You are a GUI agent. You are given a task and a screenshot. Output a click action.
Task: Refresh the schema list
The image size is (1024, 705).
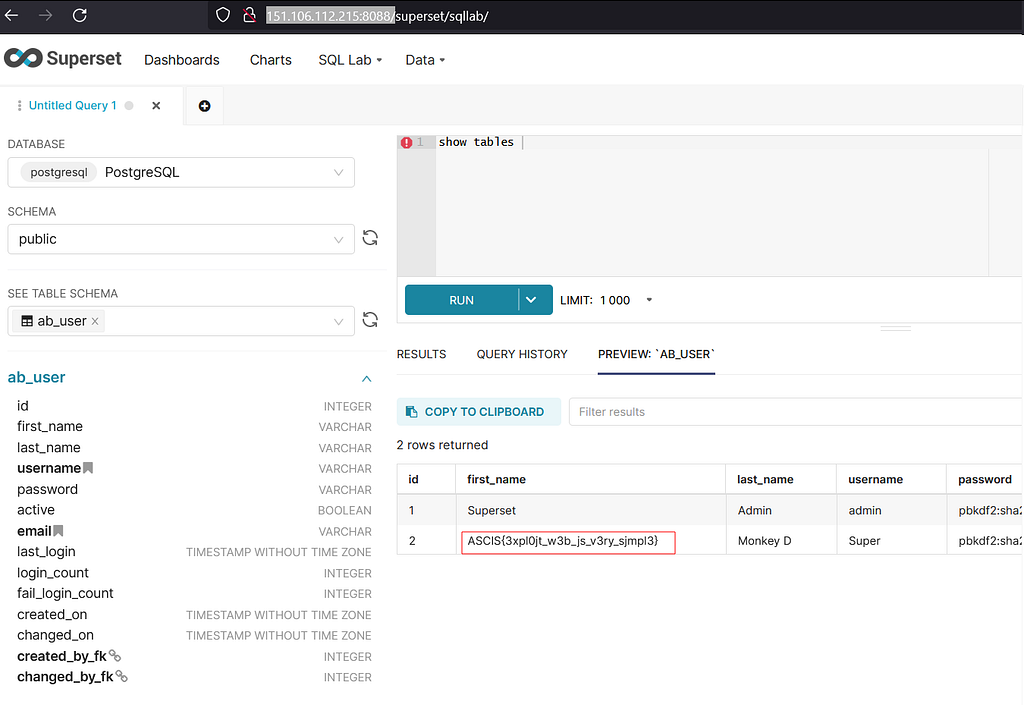coord(370,238)
